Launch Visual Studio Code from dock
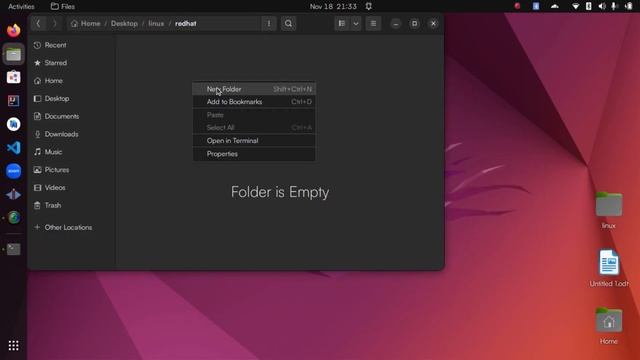 13,147
